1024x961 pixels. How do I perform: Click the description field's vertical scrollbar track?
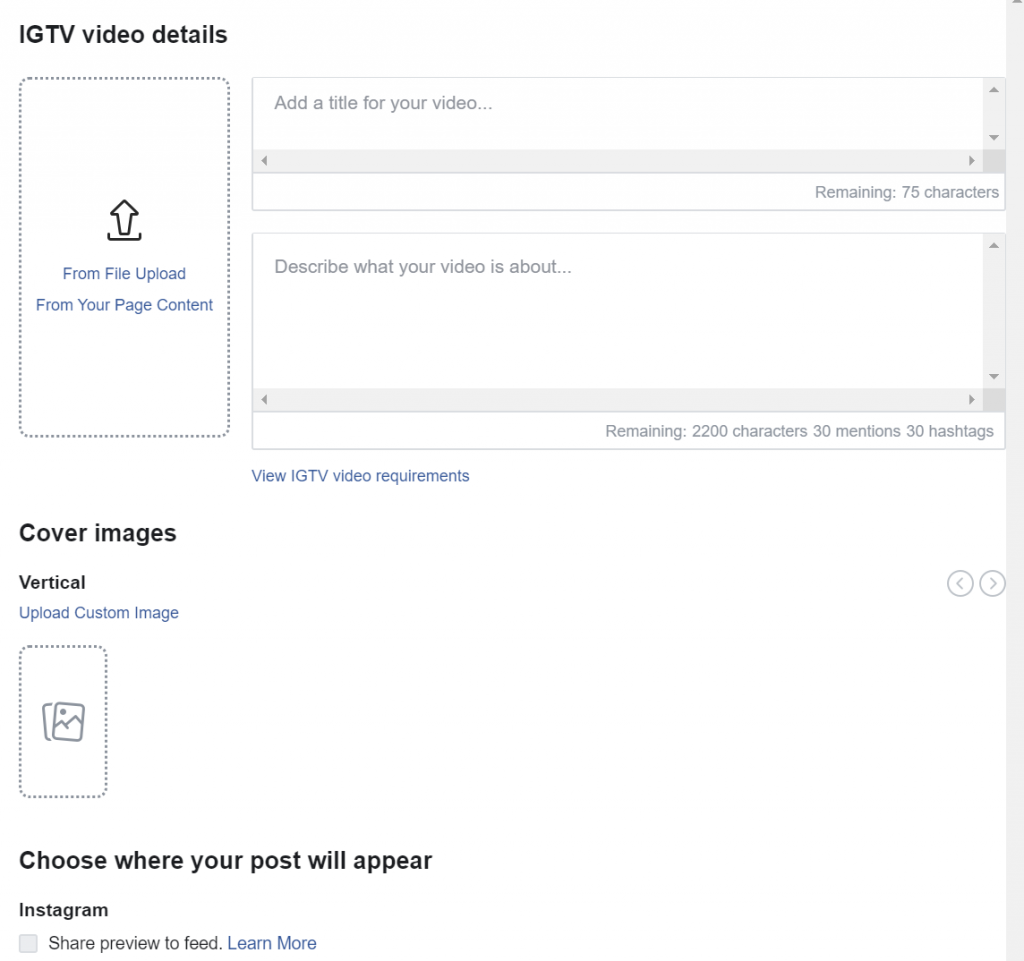(x=994, y=311)
